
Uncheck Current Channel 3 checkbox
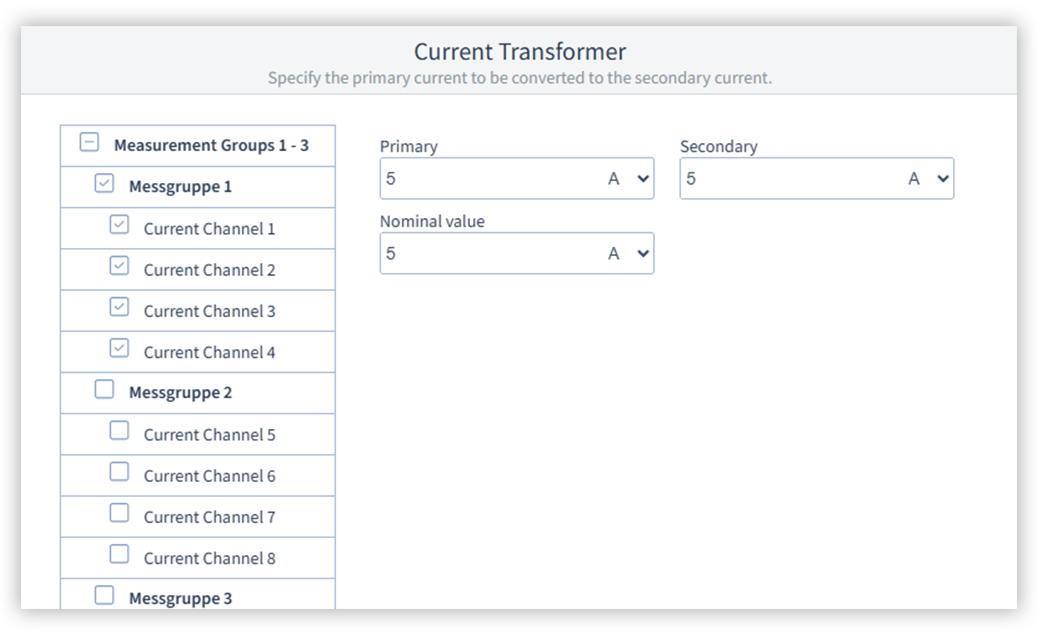(x=119, y=307)
